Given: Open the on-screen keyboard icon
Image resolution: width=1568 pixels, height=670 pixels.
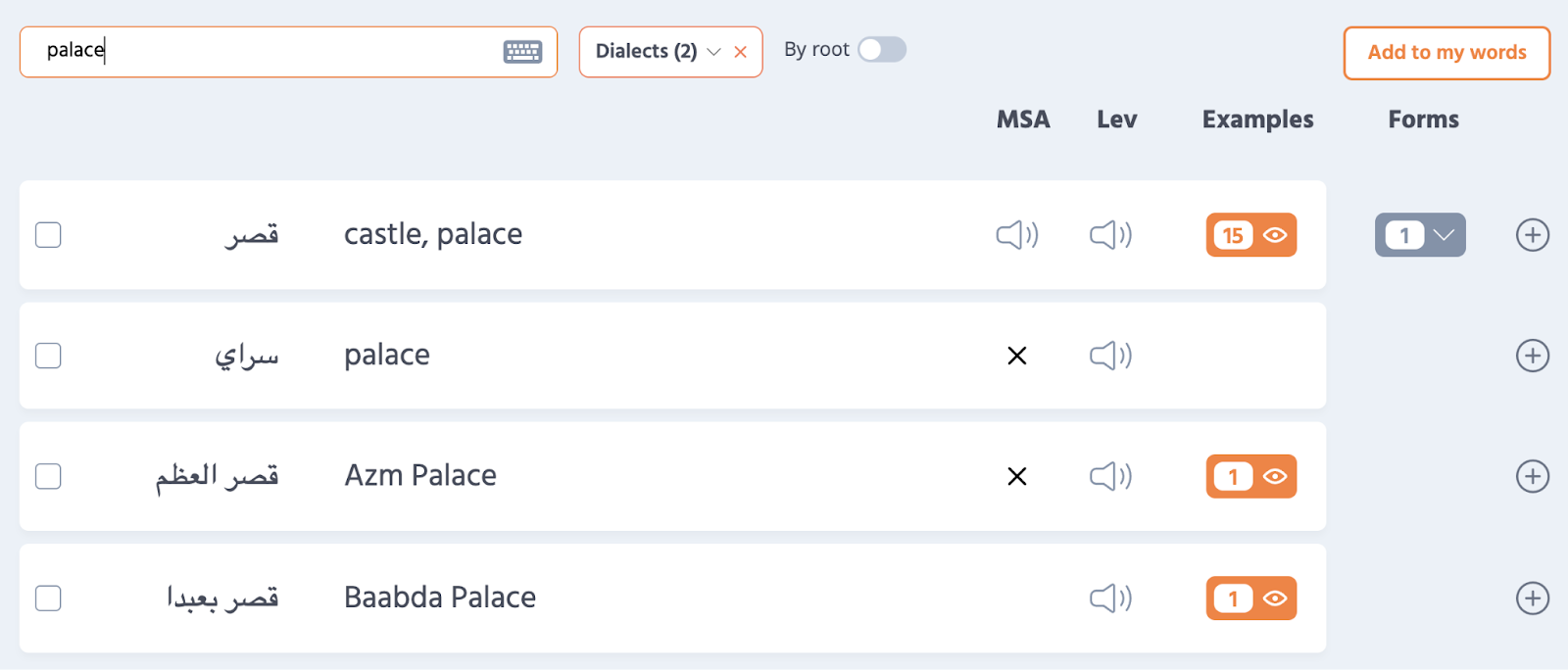Looking at the screenshot, I should pos(522,52).
